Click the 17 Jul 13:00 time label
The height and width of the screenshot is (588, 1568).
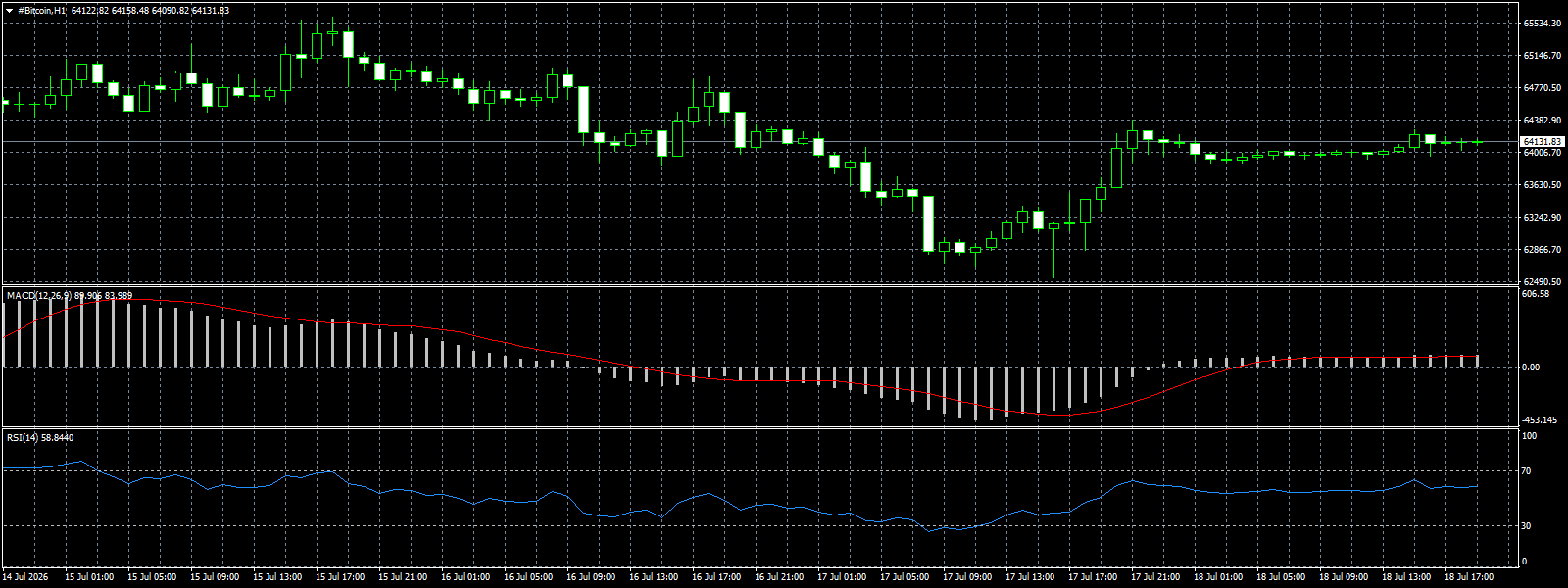coord(1030,576)
